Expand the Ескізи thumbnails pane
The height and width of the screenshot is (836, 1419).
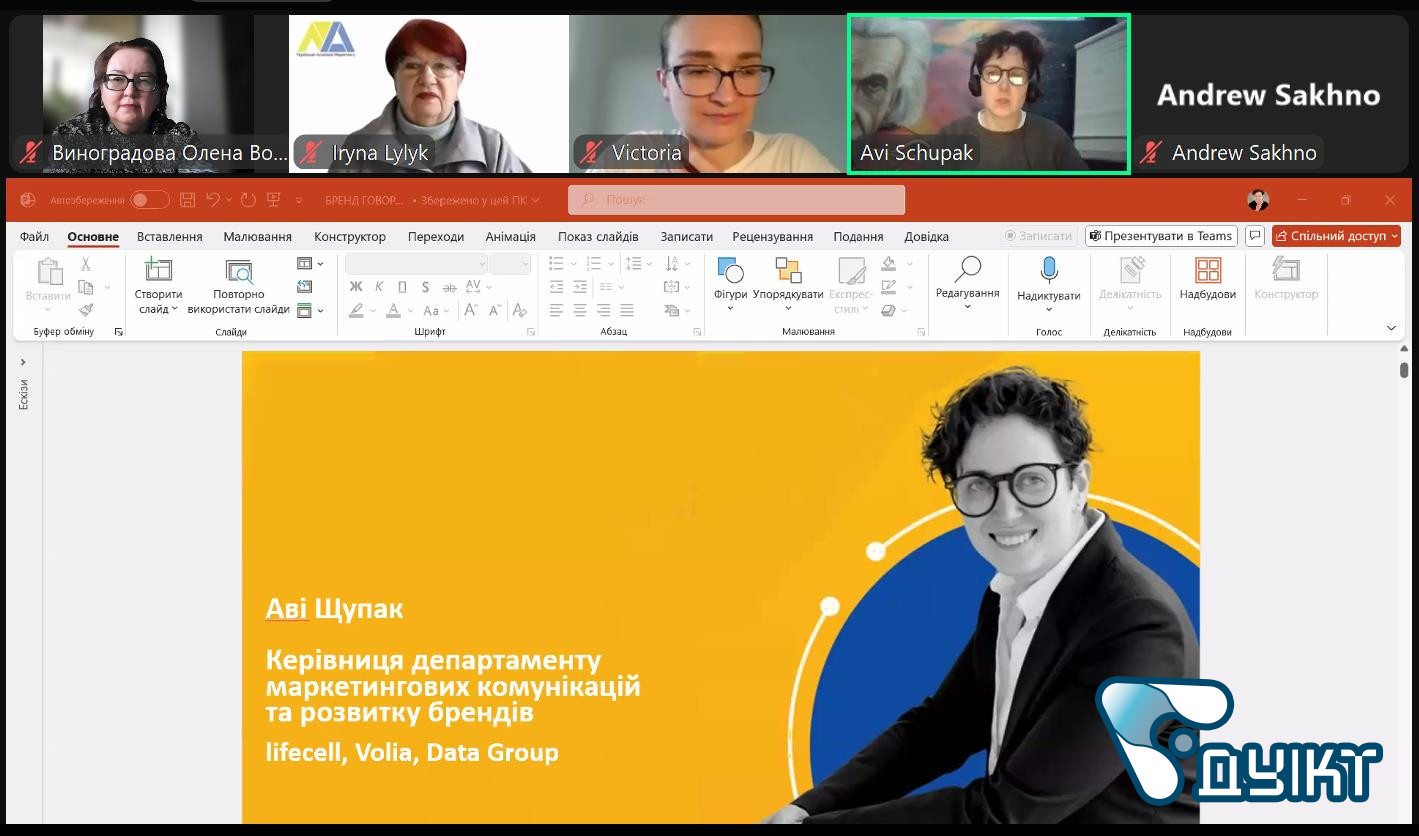[23, 362]
